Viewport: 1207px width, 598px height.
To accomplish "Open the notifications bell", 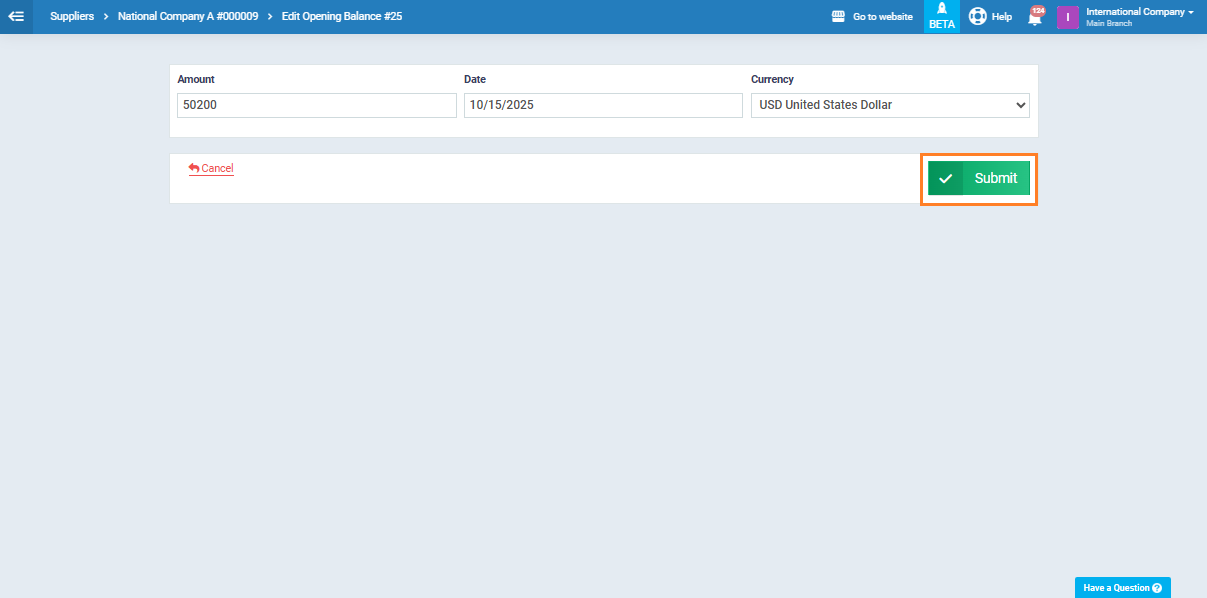I will (x=1035, y=17).
